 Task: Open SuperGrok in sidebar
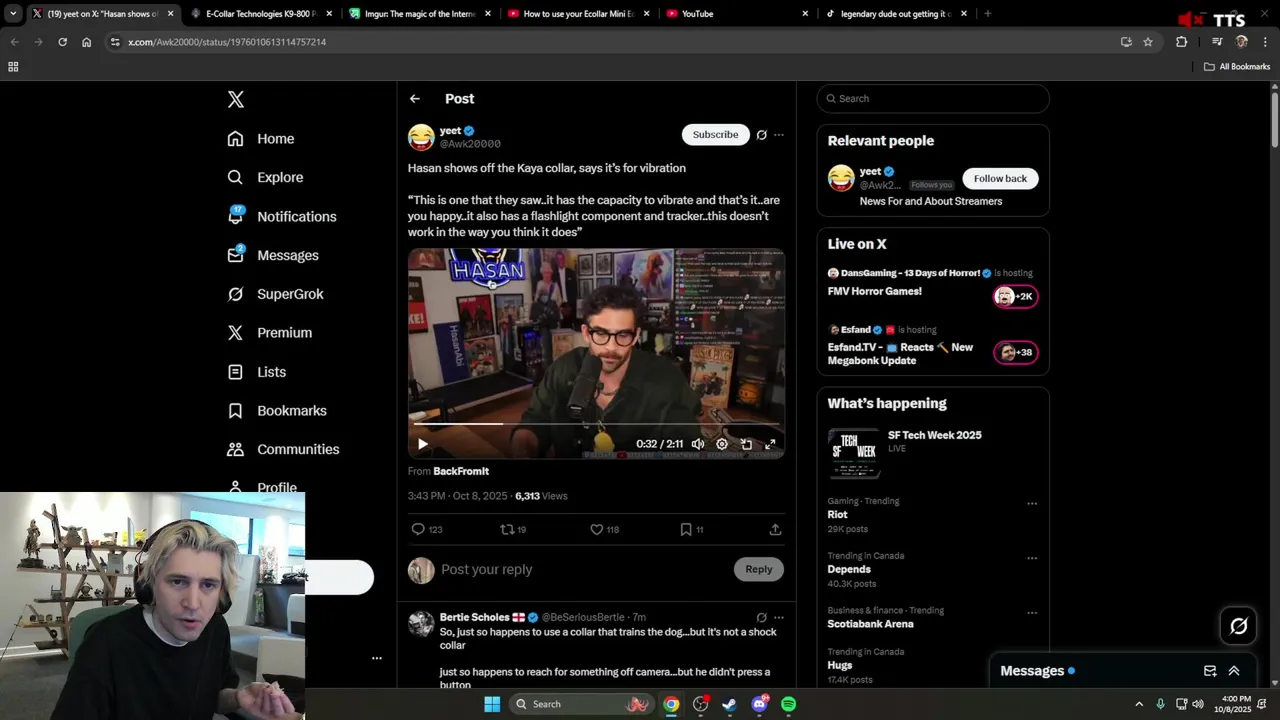pos(275,294)
